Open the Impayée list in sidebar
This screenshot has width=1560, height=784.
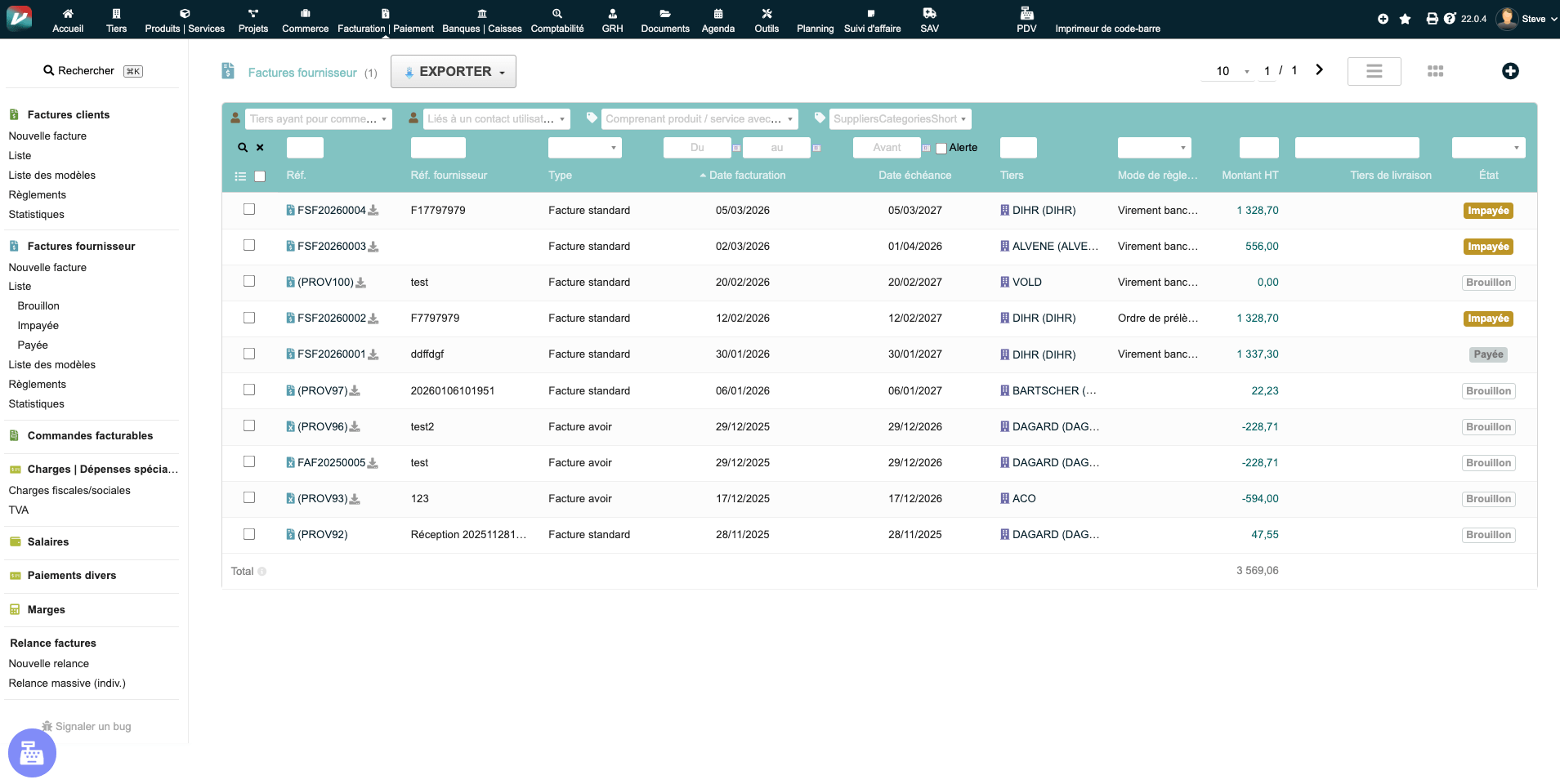pos(38,326)
